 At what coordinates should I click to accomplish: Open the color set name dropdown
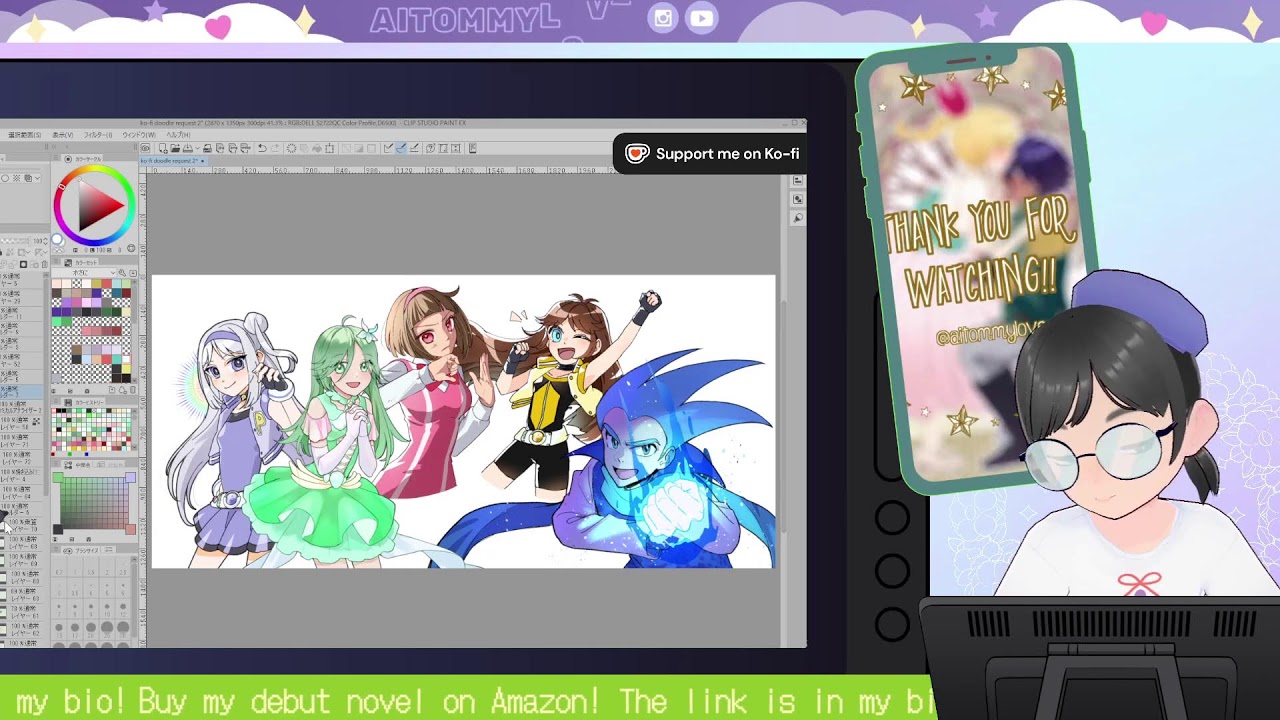pos(84,272)
